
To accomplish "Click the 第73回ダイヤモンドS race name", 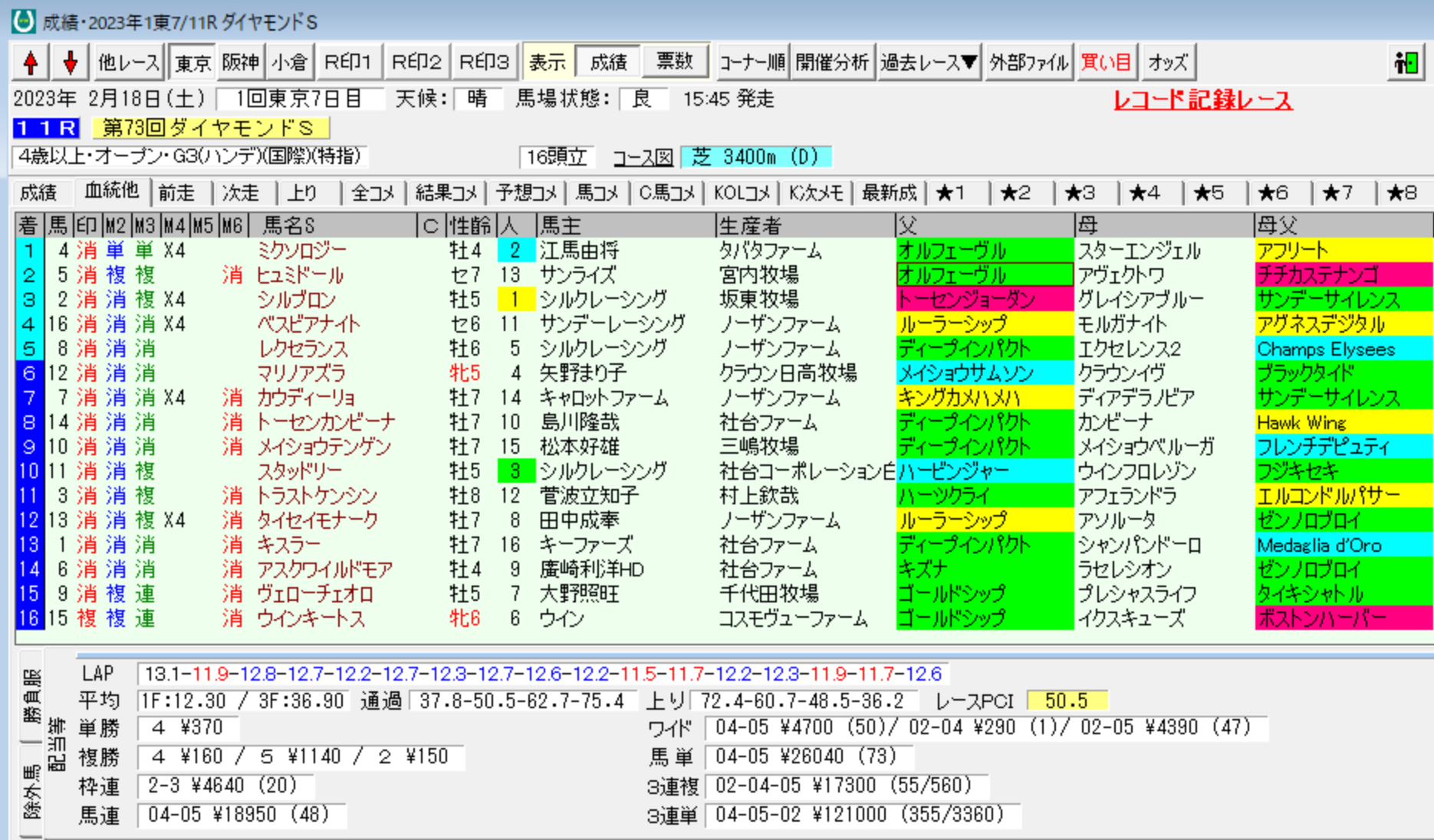I will pos(210,127).
